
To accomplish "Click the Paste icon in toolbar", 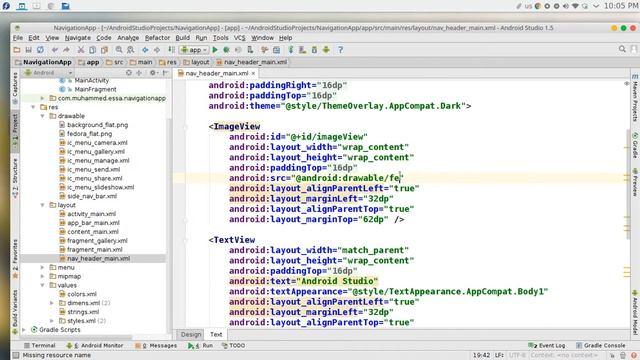I will coord(104,50).
